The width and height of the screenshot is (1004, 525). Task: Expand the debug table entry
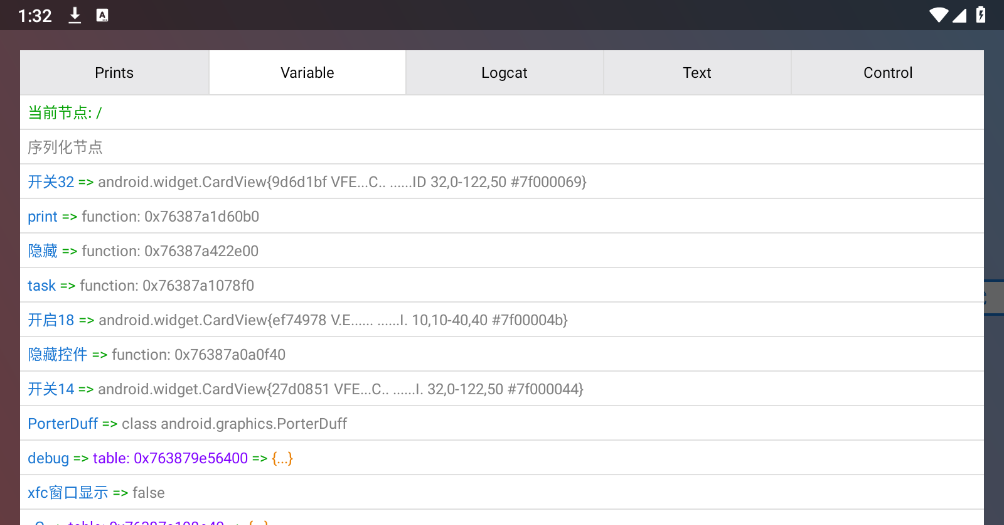(x=170, y=458)
